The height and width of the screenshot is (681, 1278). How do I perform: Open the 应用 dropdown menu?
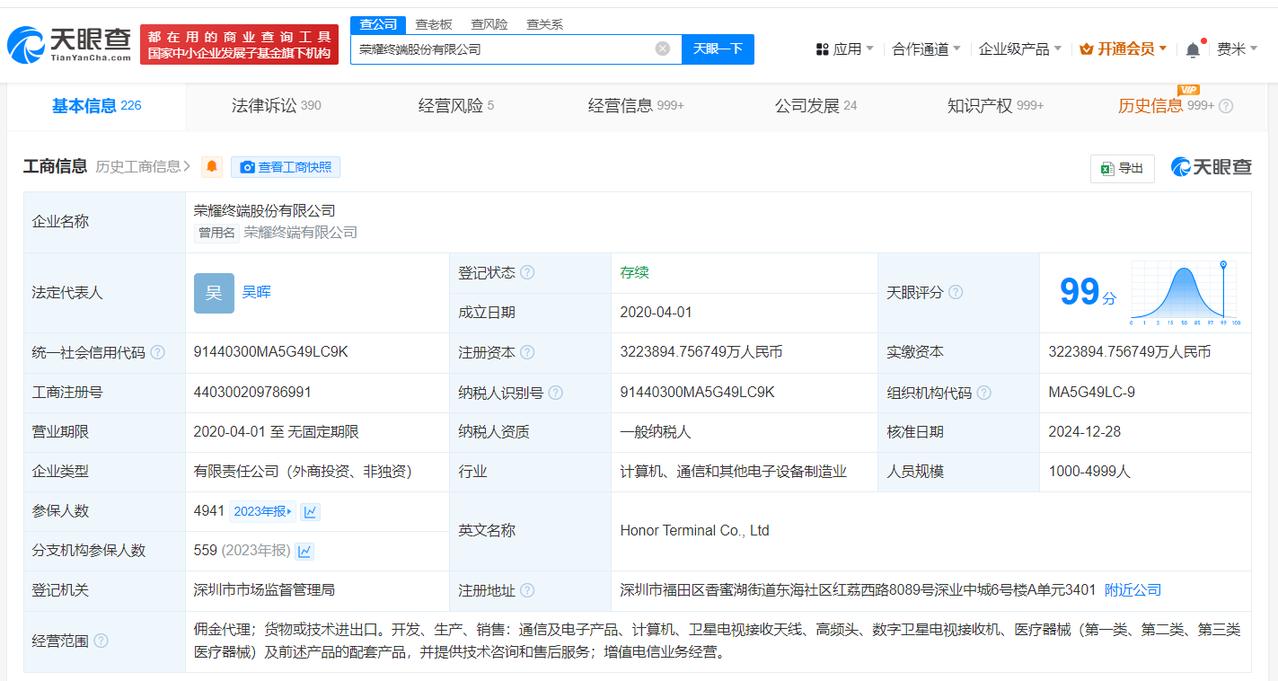pyautogui.click(x=845, y=49)
